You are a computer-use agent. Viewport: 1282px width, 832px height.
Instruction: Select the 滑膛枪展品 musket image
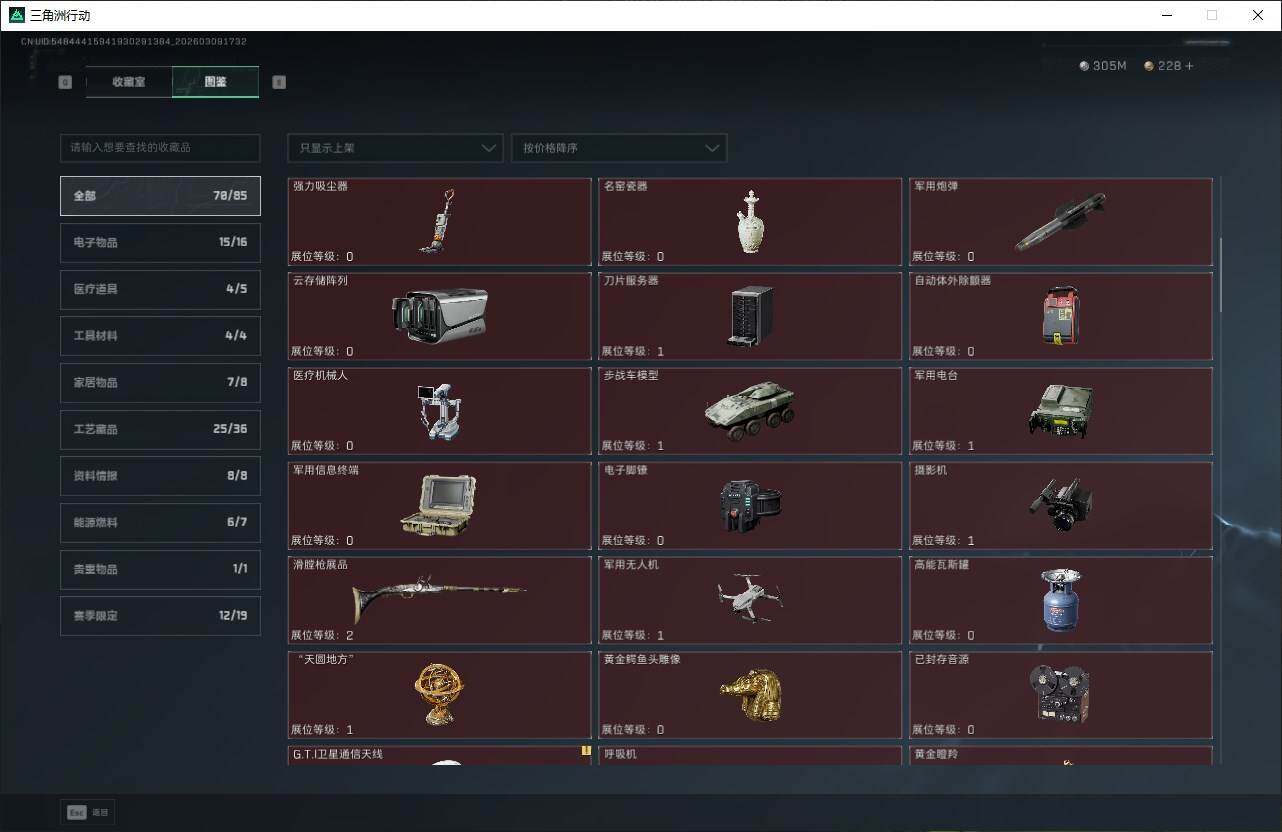[439, 600]
